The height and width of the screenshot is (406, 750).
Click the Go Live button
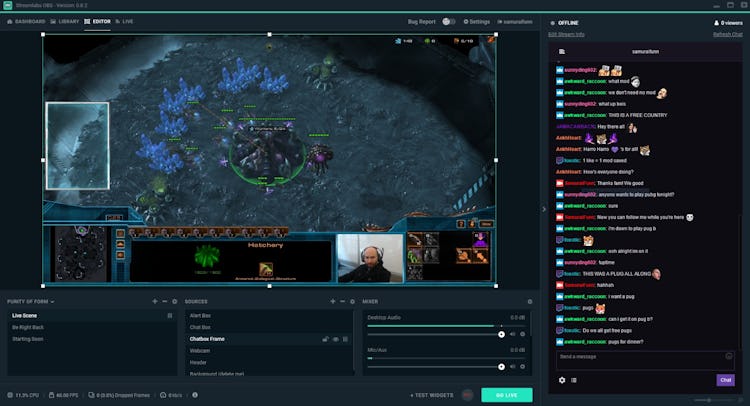click(x=507, y=395)
